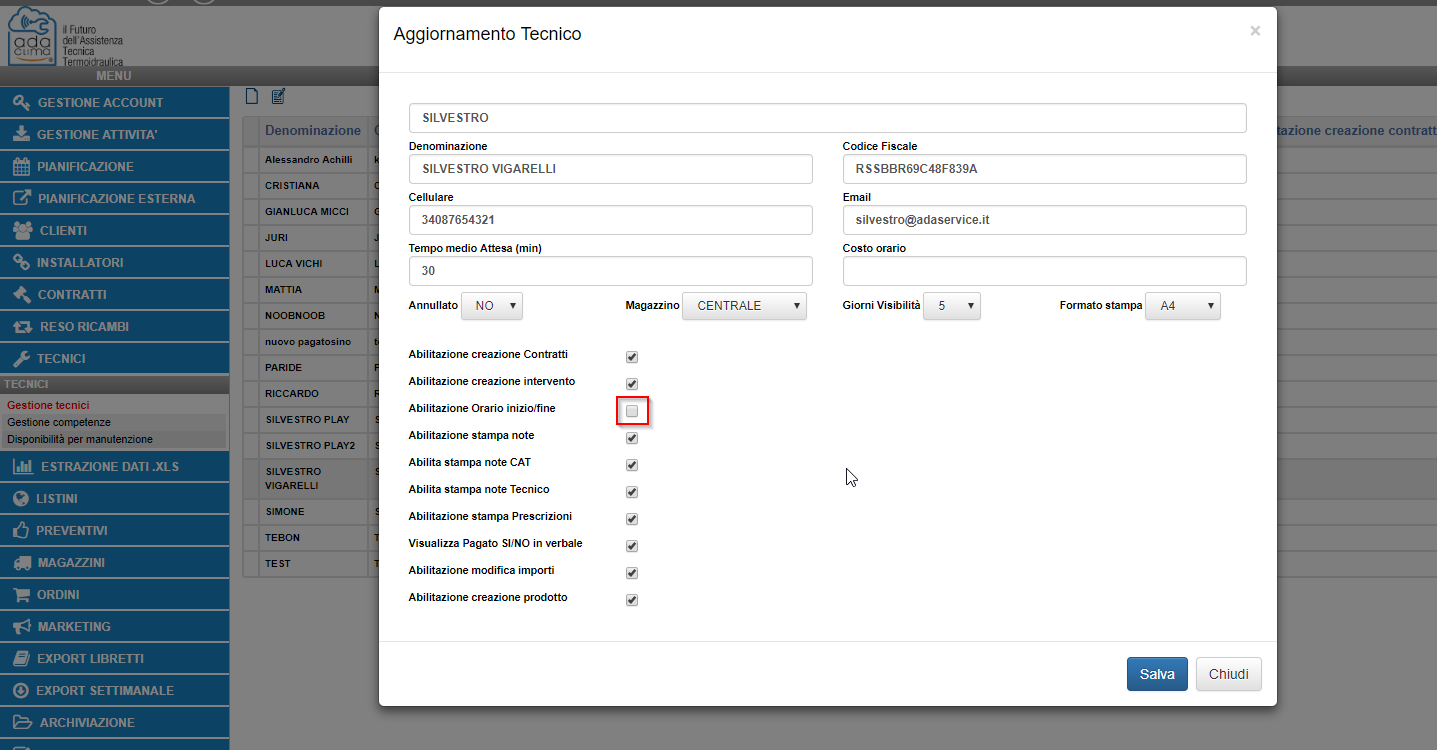Select Gestione competenze submenu item
This screenshot has width=1437, height=750.
(59, 422)
